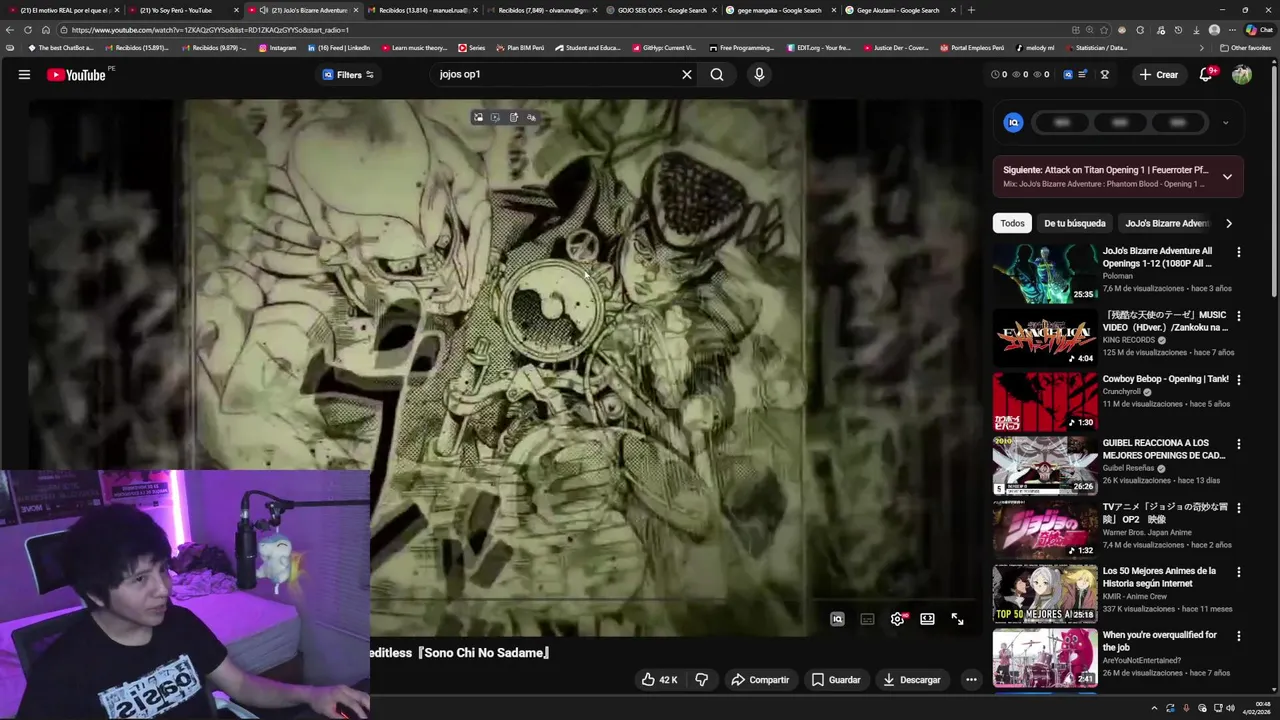This screenshot has width=1280, height=720.
Task: Open the options for Evangelion MUSIC VIDEO entry
Action: (1238, 316)
